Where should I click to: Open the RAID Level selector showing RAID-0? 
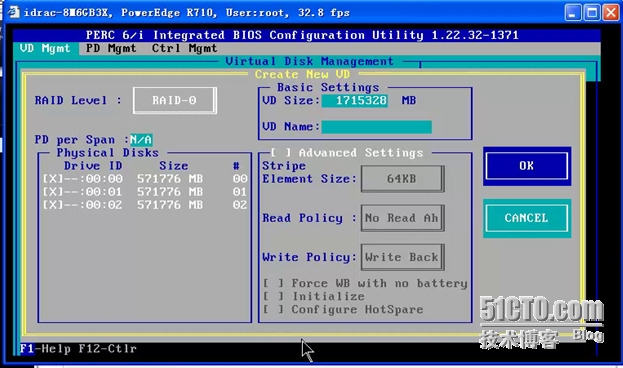(175, 100)
